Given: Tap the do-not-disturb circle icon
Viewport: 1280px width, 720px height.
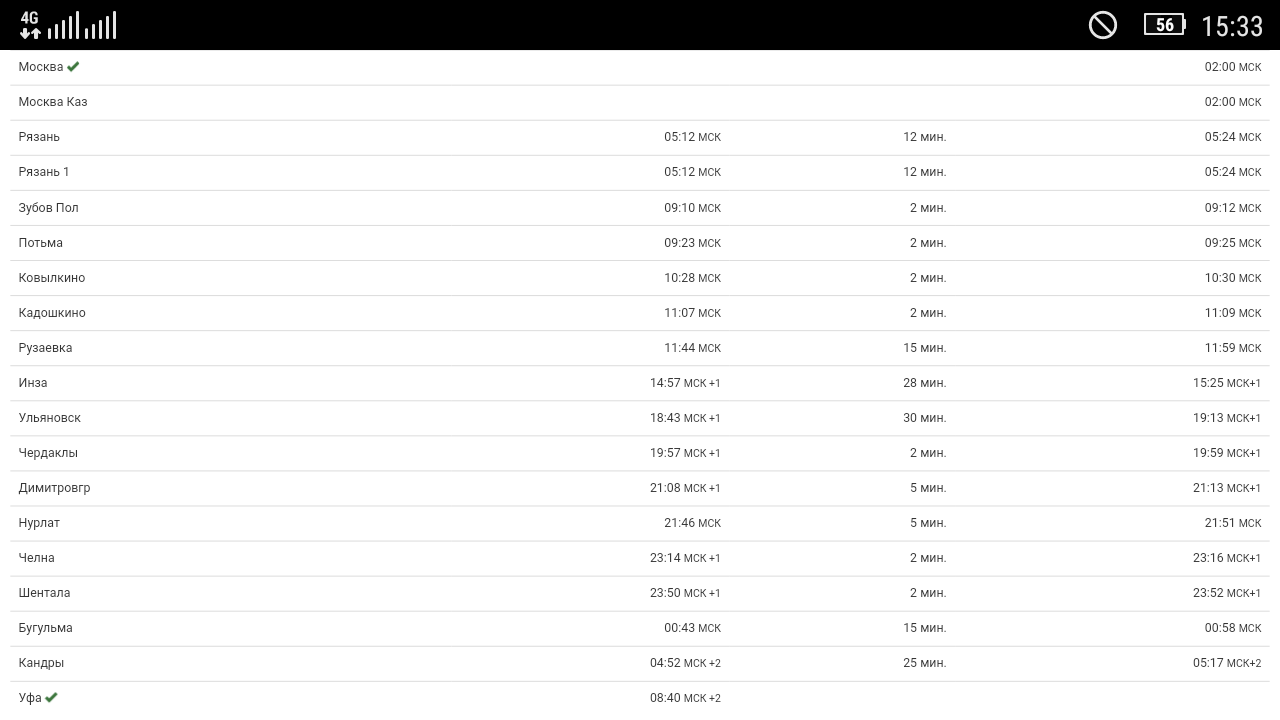Looking at the screenshot, I should pos(1103,25).
